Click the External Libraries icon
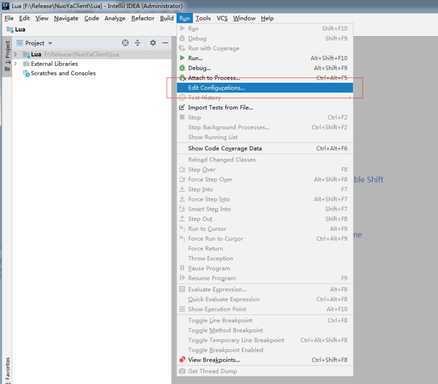 26,64
